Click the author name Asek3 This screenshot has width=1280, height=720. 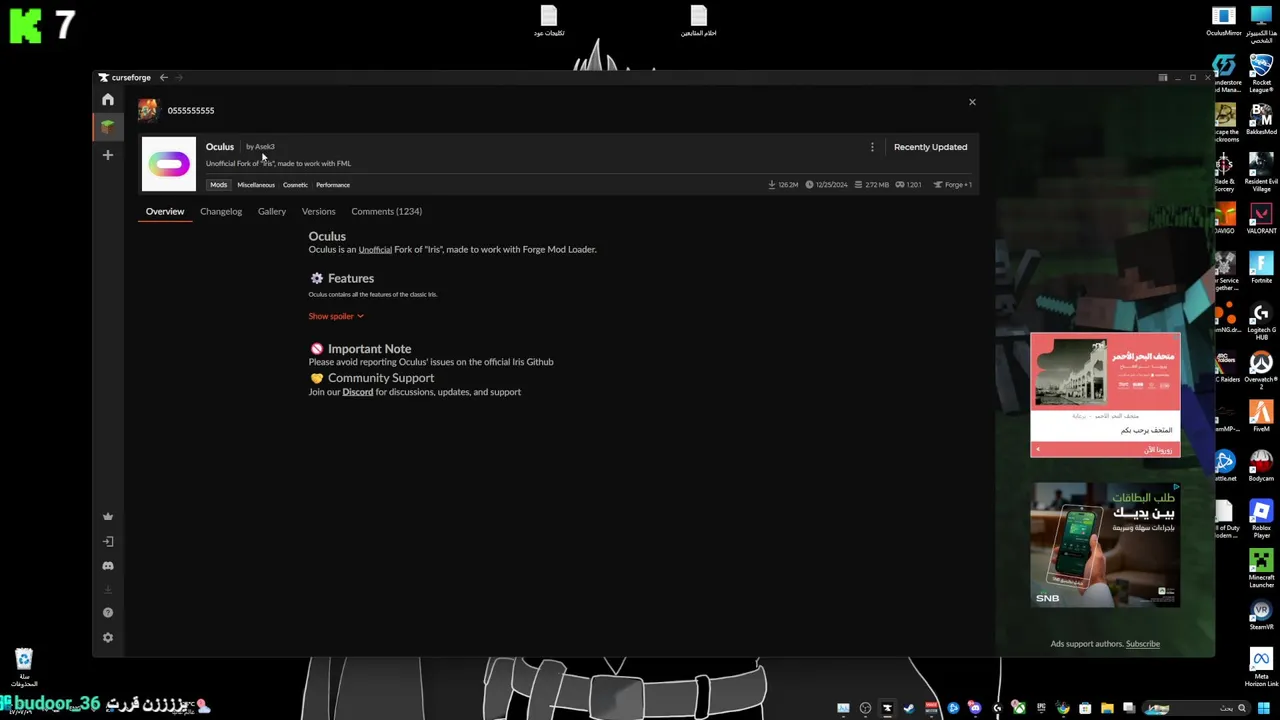pyautogui.click(x=265, y=147)
